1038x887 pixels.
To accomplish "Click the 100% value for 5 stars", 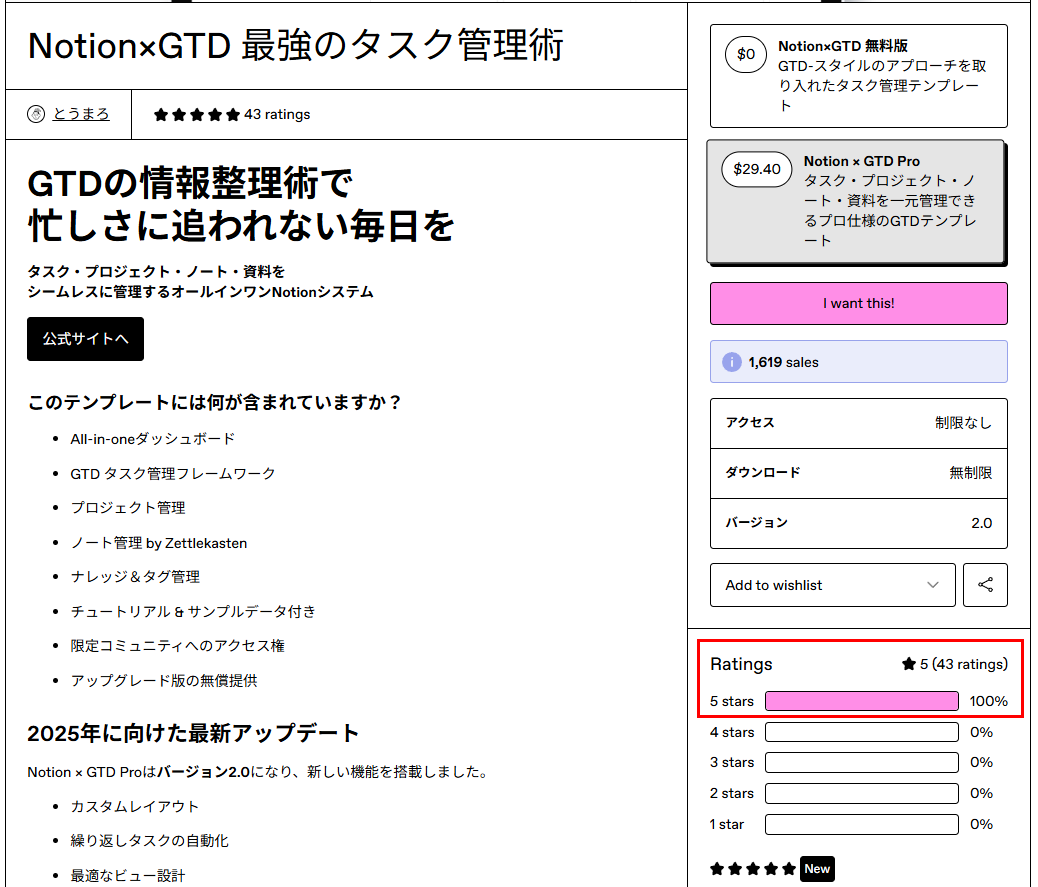I will point(988,701).
